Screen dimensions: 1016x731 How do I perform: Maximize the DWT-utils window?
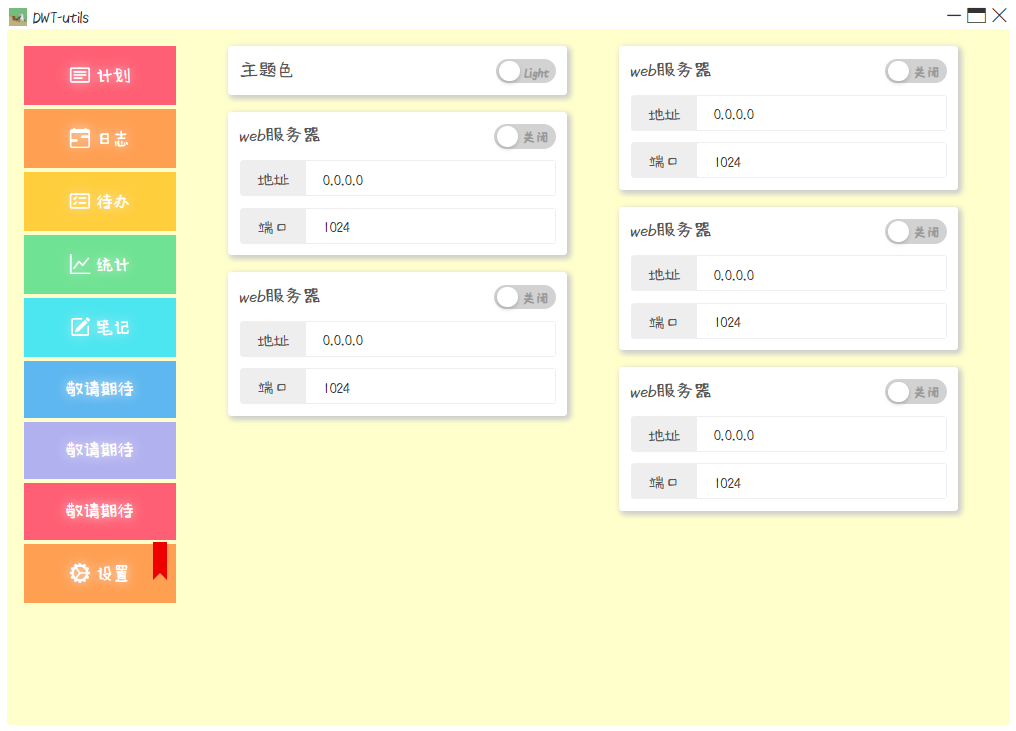(976, 15)
